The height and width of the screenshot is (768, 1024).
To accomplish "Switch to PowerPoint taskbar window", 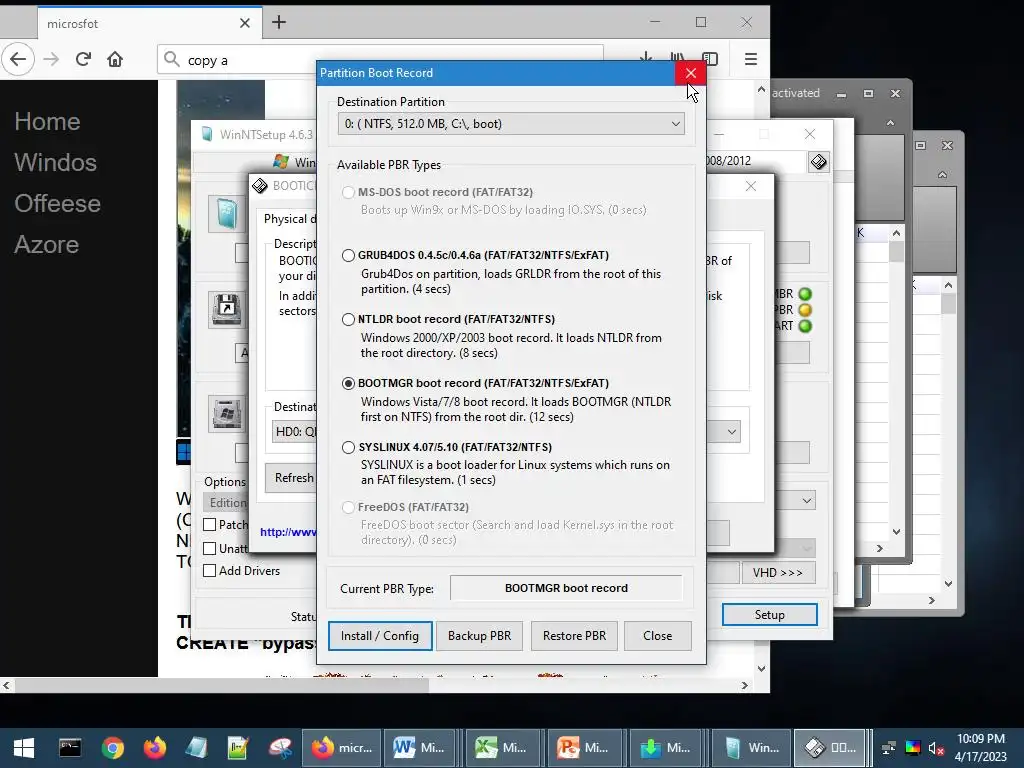I will (583, 748).
